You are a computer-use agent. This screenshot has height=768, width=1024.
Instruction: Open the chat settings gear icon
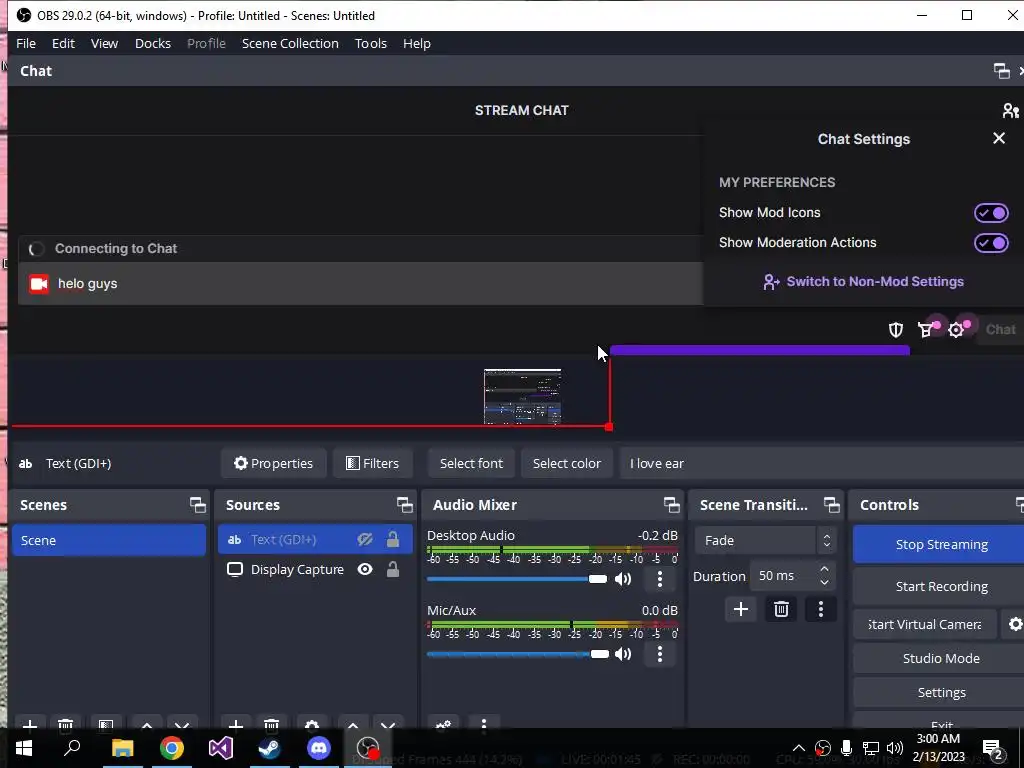pyautogui.click(x=956, y=330)
